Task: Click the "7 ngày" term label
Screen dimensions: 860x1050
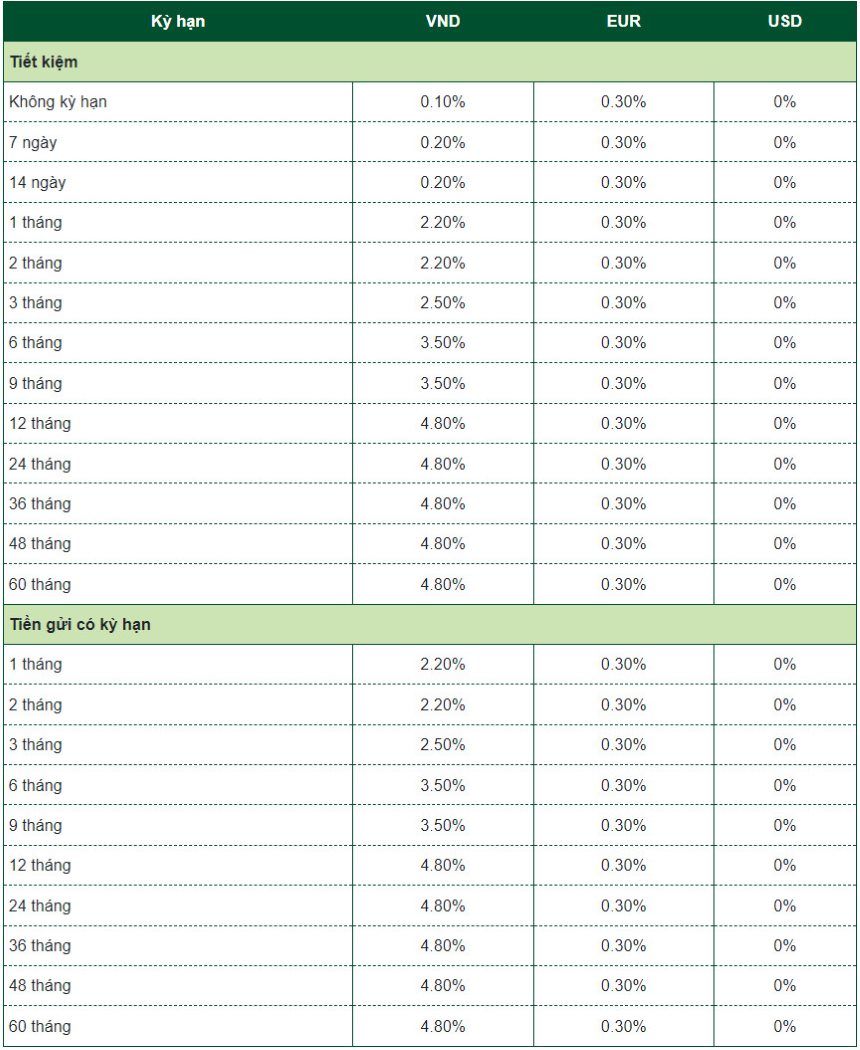Action: tap(33, 142)
